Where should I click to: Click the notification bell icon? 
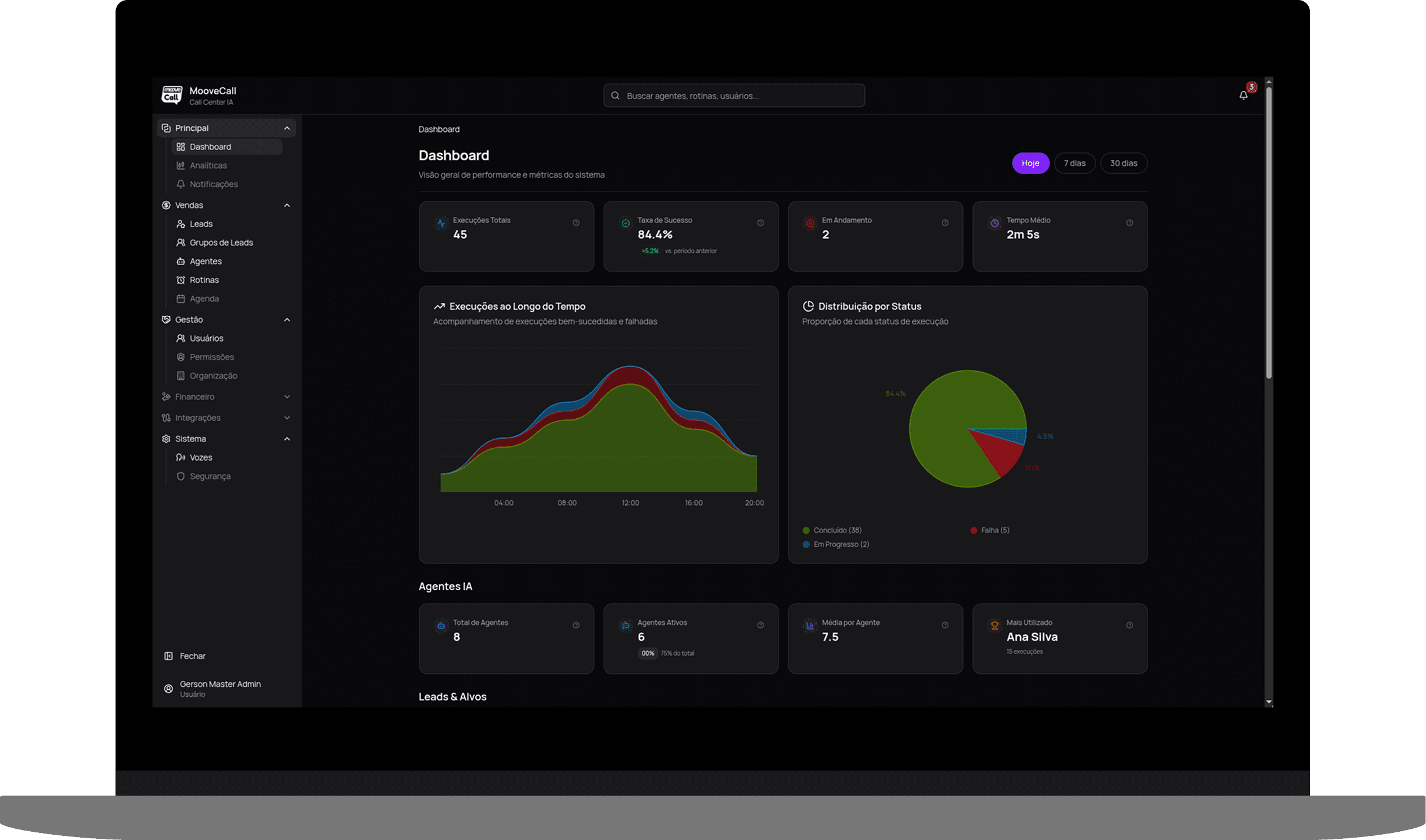pos(1243,95)
